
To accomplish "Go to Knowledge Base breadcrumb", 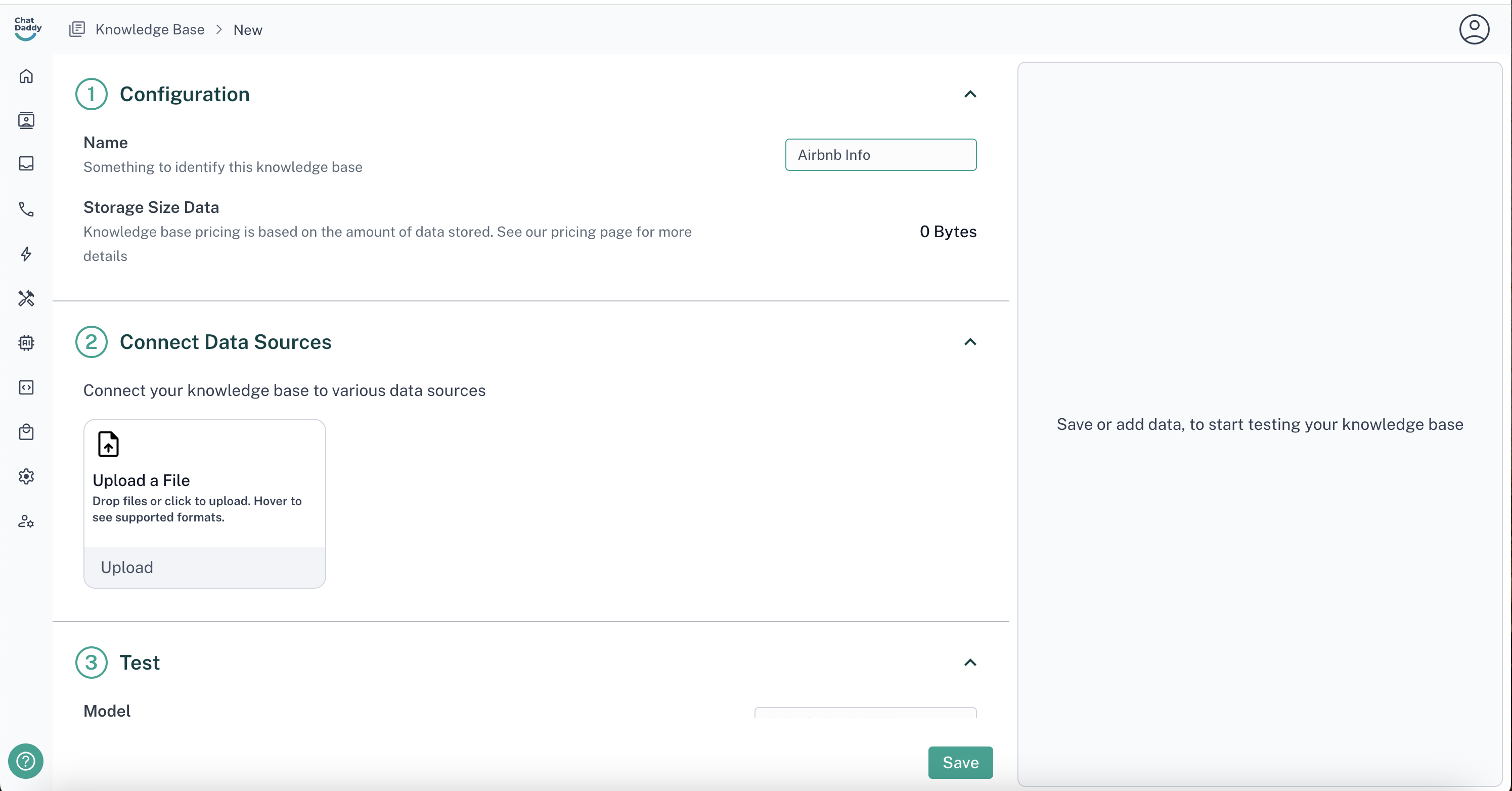I will pos(149,29).
